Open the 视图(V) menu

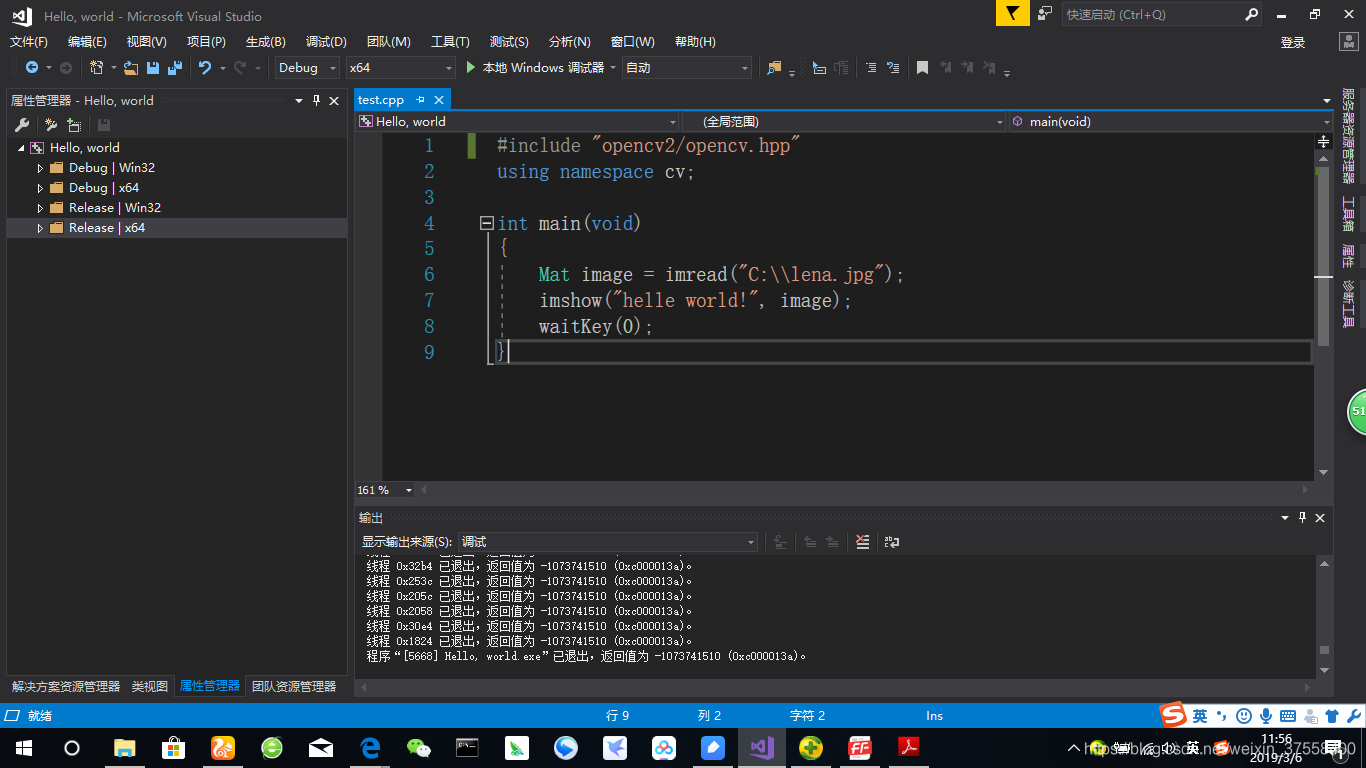(147, 41)
